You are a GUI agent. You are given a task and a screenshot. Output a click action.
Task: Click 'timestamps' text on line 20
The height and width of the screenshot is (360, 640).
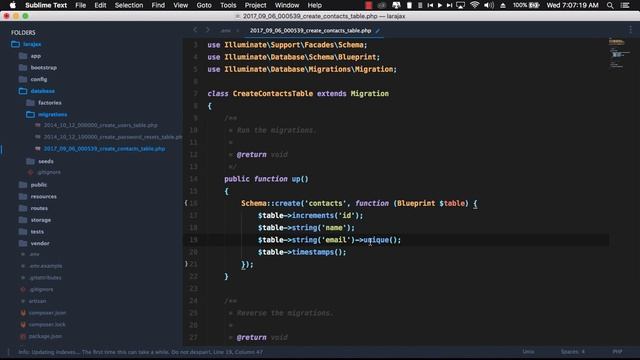(x=313, y=252)
